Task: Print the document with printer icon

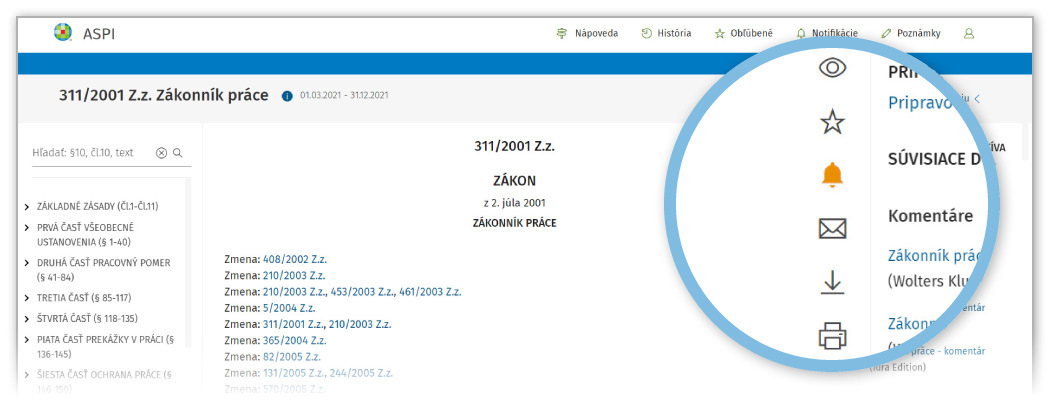Action: point(832,337)
